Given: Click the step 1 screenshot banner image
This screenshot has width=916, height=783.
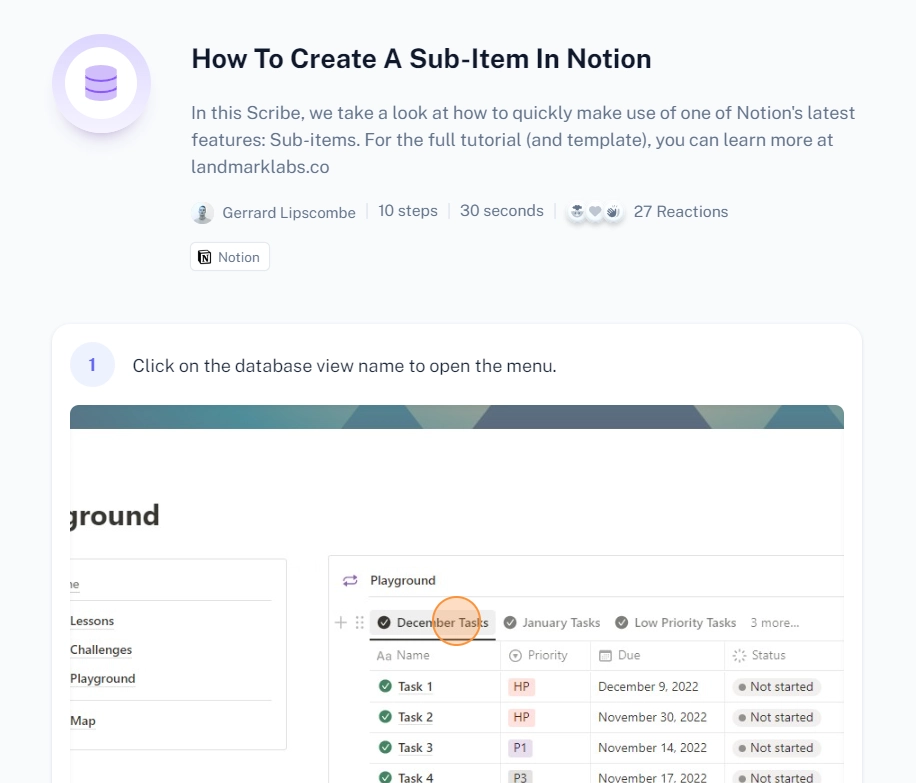Looking at the screenshot, I should coord(457,417).
